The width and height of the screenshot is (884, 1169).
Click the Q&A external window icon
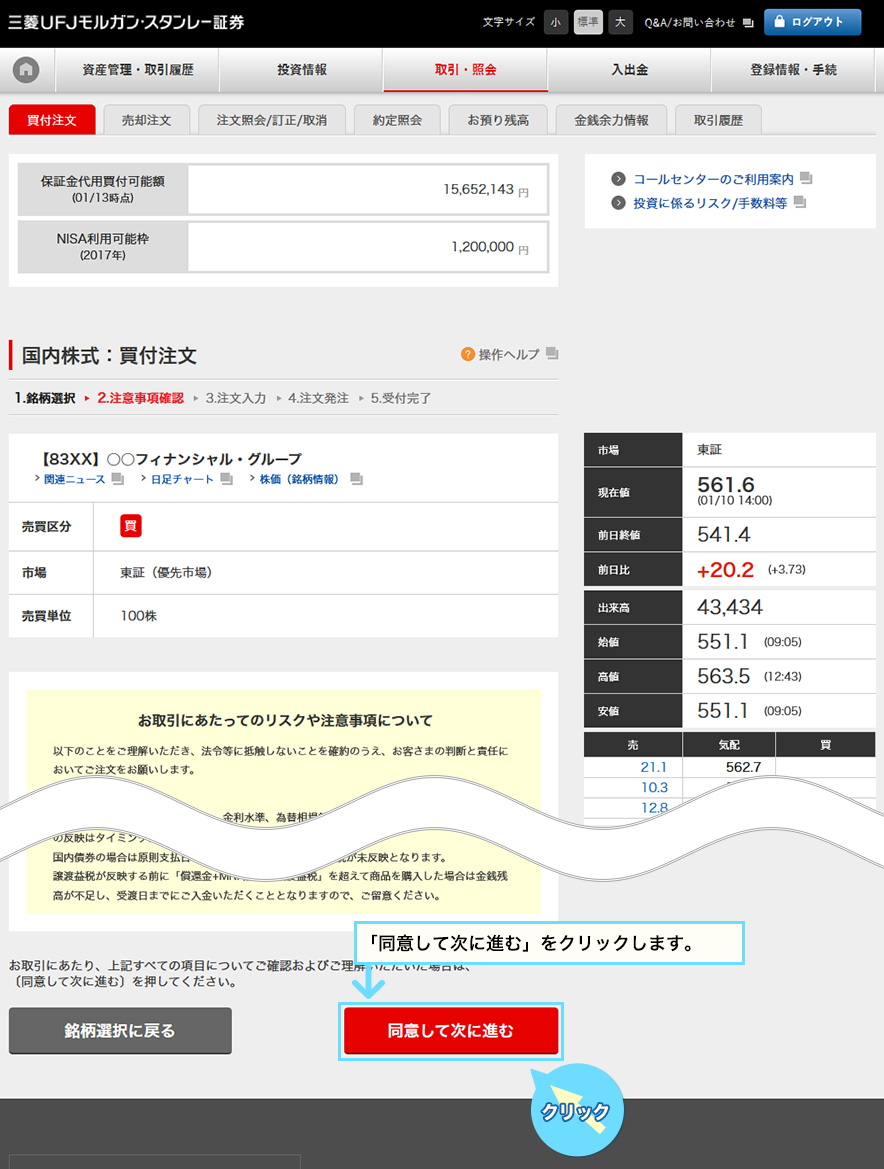(748, 23)
